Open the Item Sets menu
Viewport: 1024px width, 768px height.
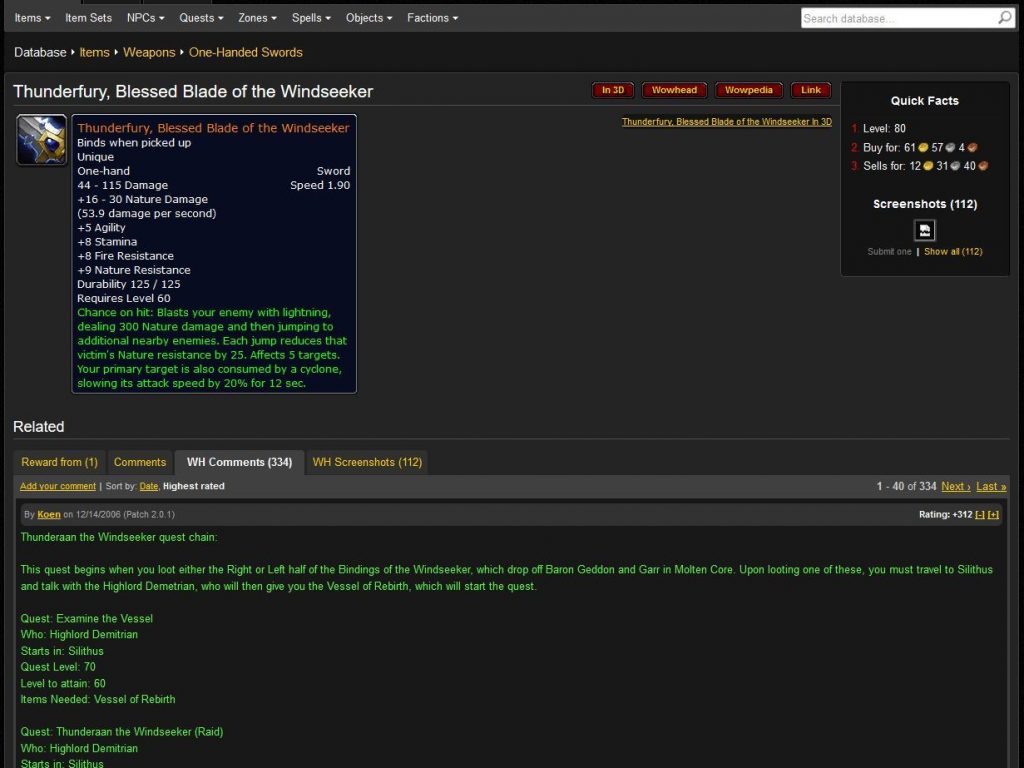[88, 18]
